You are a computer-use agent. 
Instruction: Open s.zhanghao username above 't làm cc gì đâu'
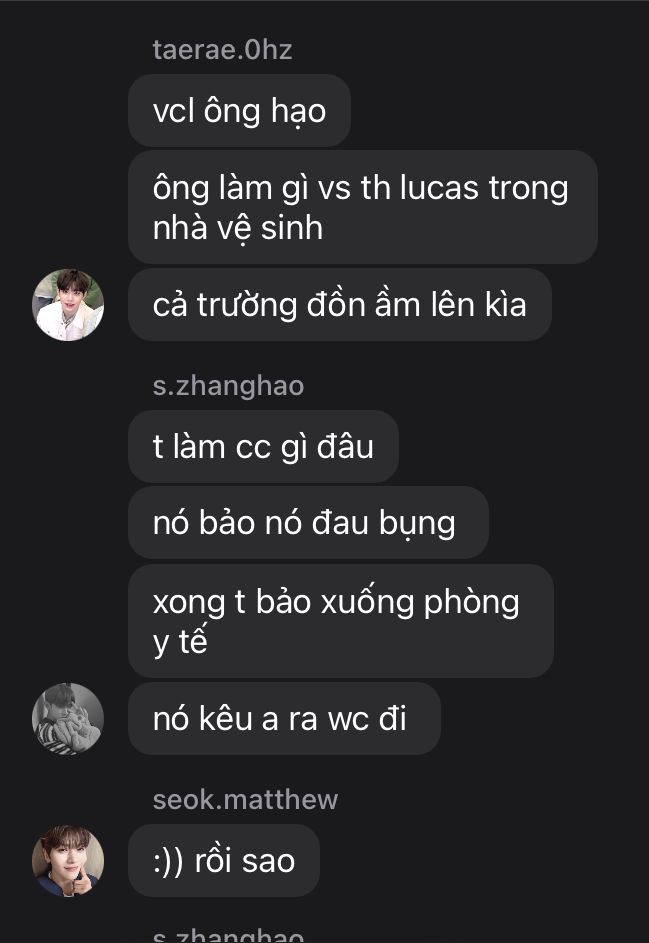click(x=229, y=385)
